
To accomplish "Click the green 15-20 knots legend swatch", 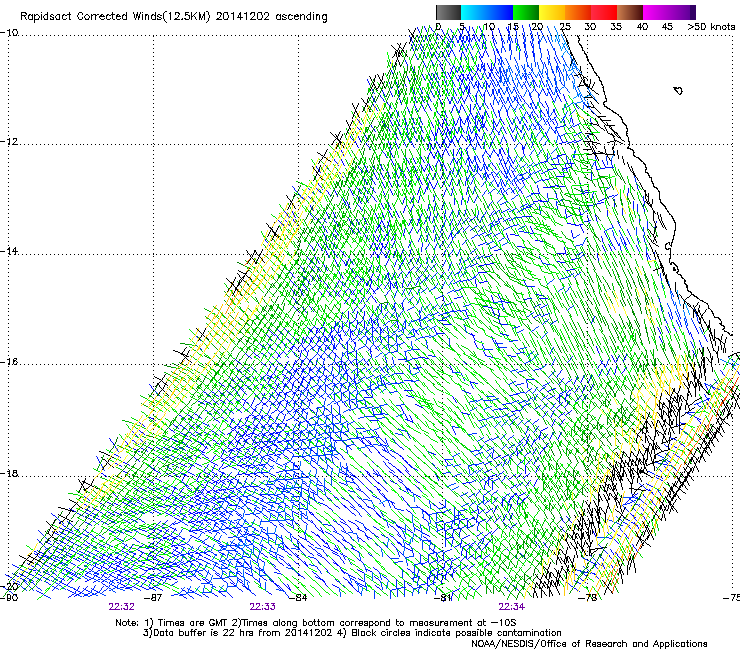I will point(526,12).
